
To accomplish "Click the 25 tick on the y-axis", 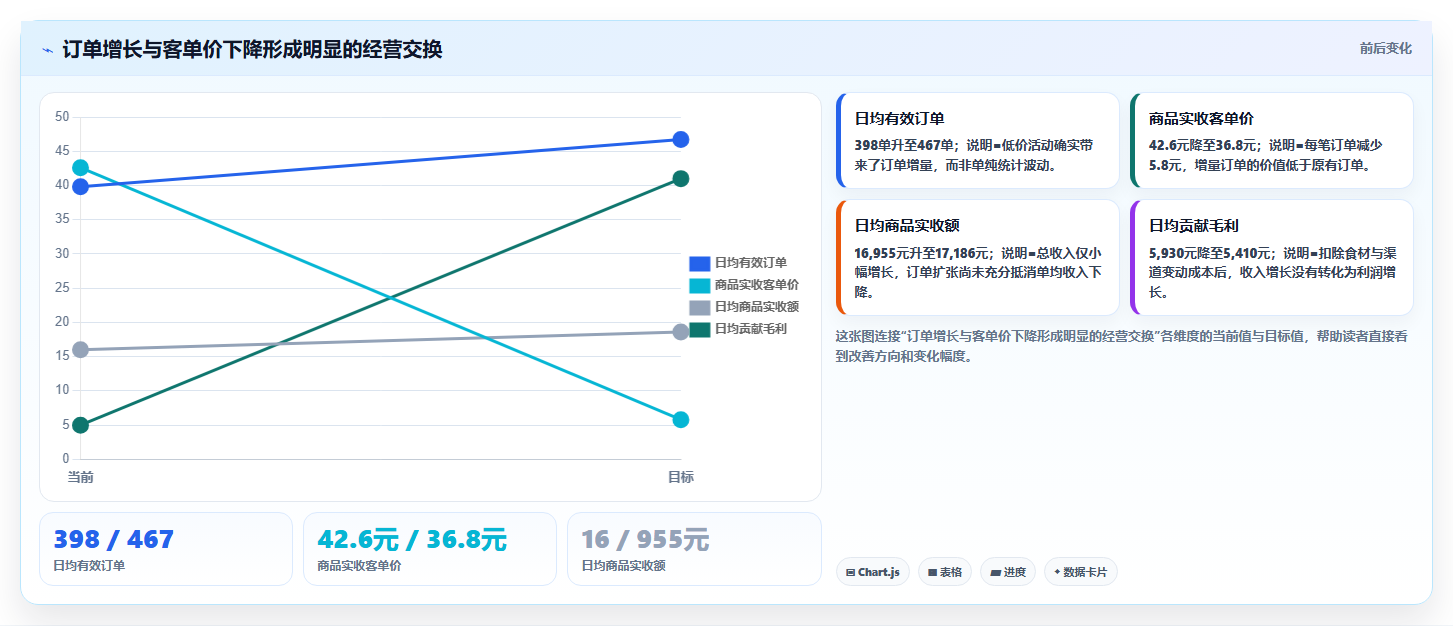I will [62, 288].
